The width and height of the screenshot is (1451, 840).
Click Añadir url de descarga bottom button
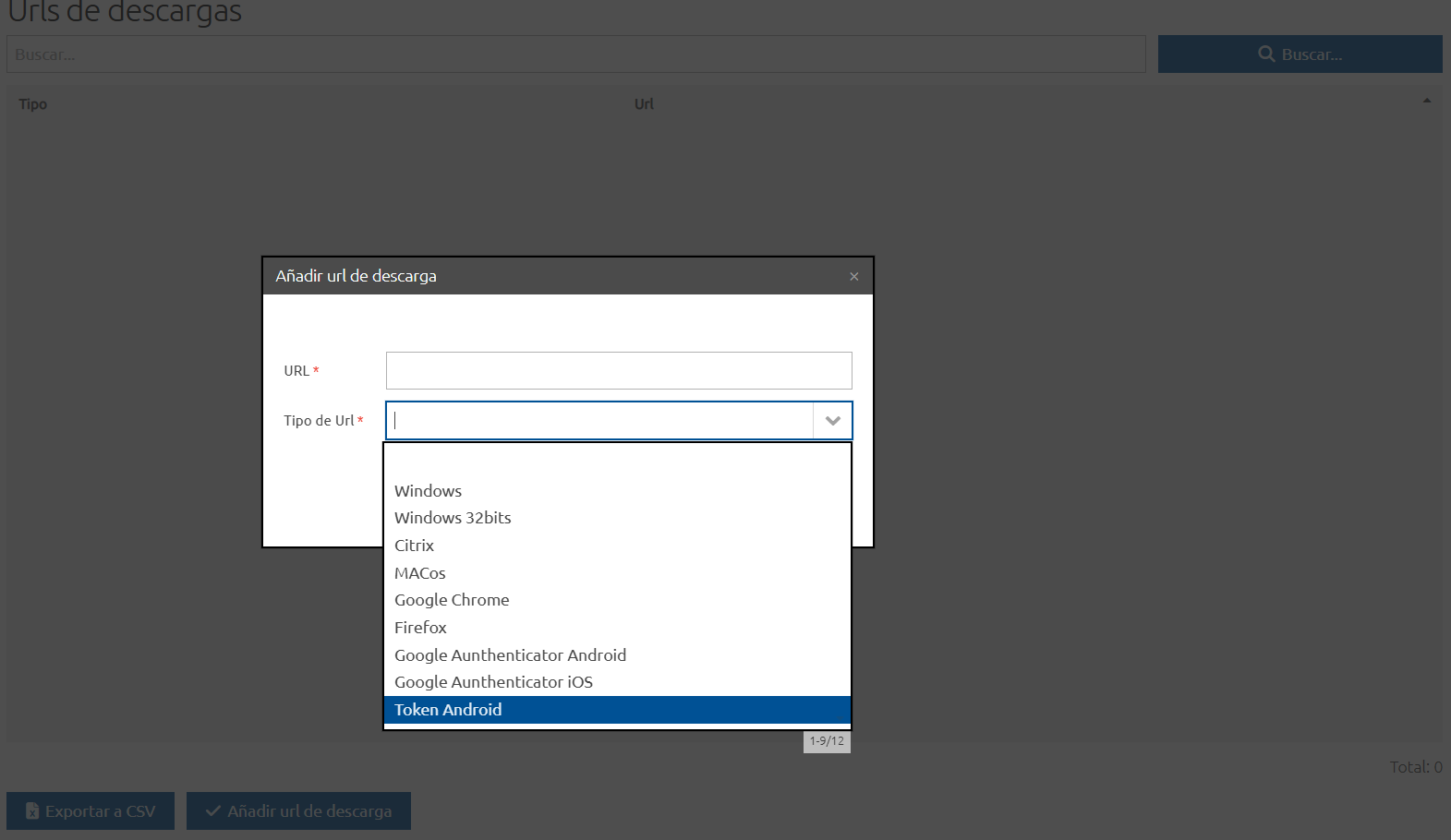pyautogui.click(x=298, y=811)
